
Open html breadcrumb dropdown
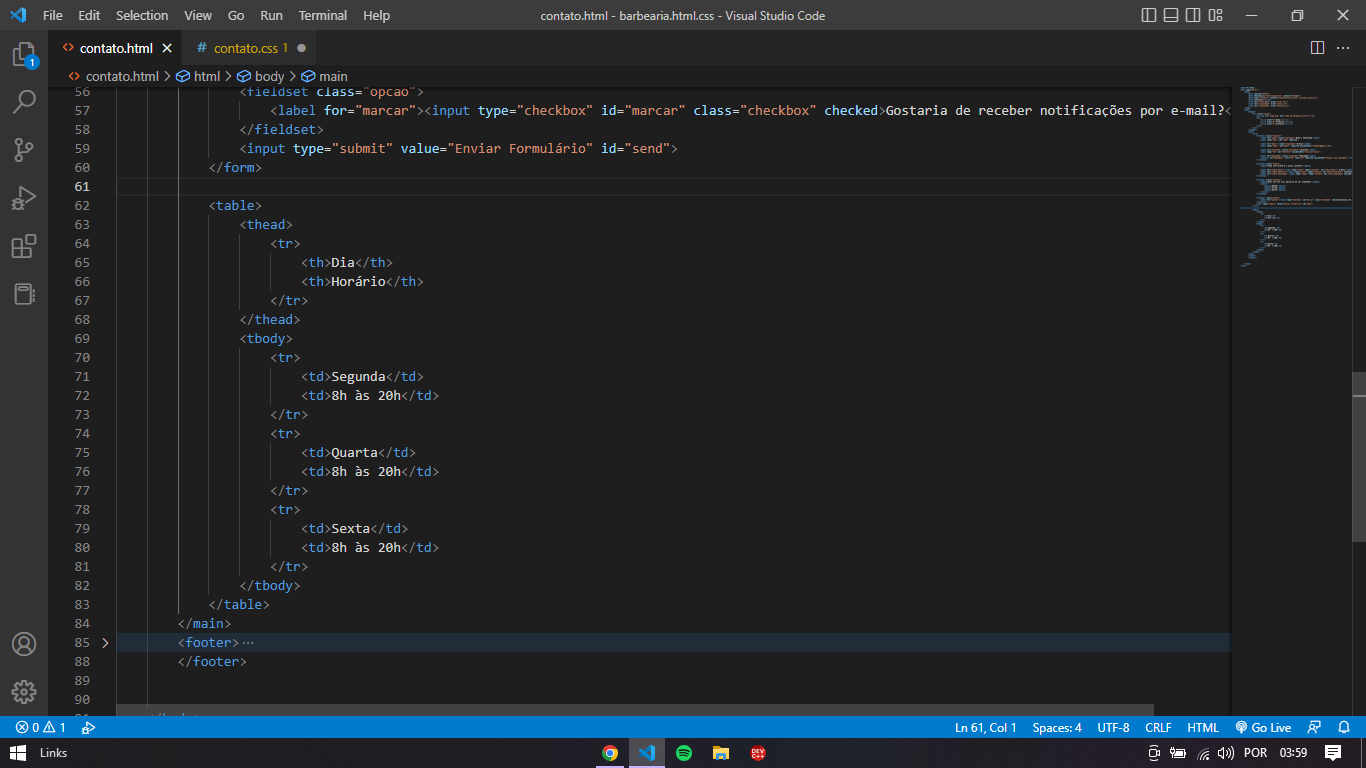coord(198,76)
